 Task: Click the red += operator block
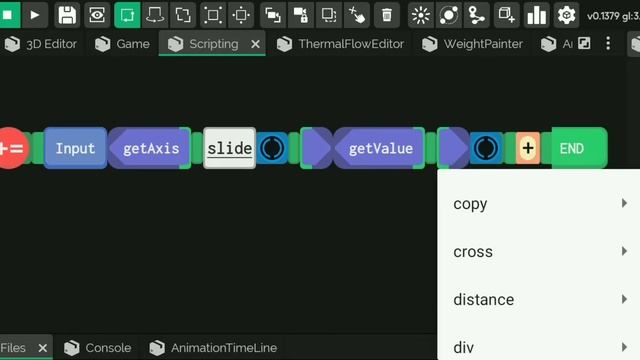tap(11, 148)
